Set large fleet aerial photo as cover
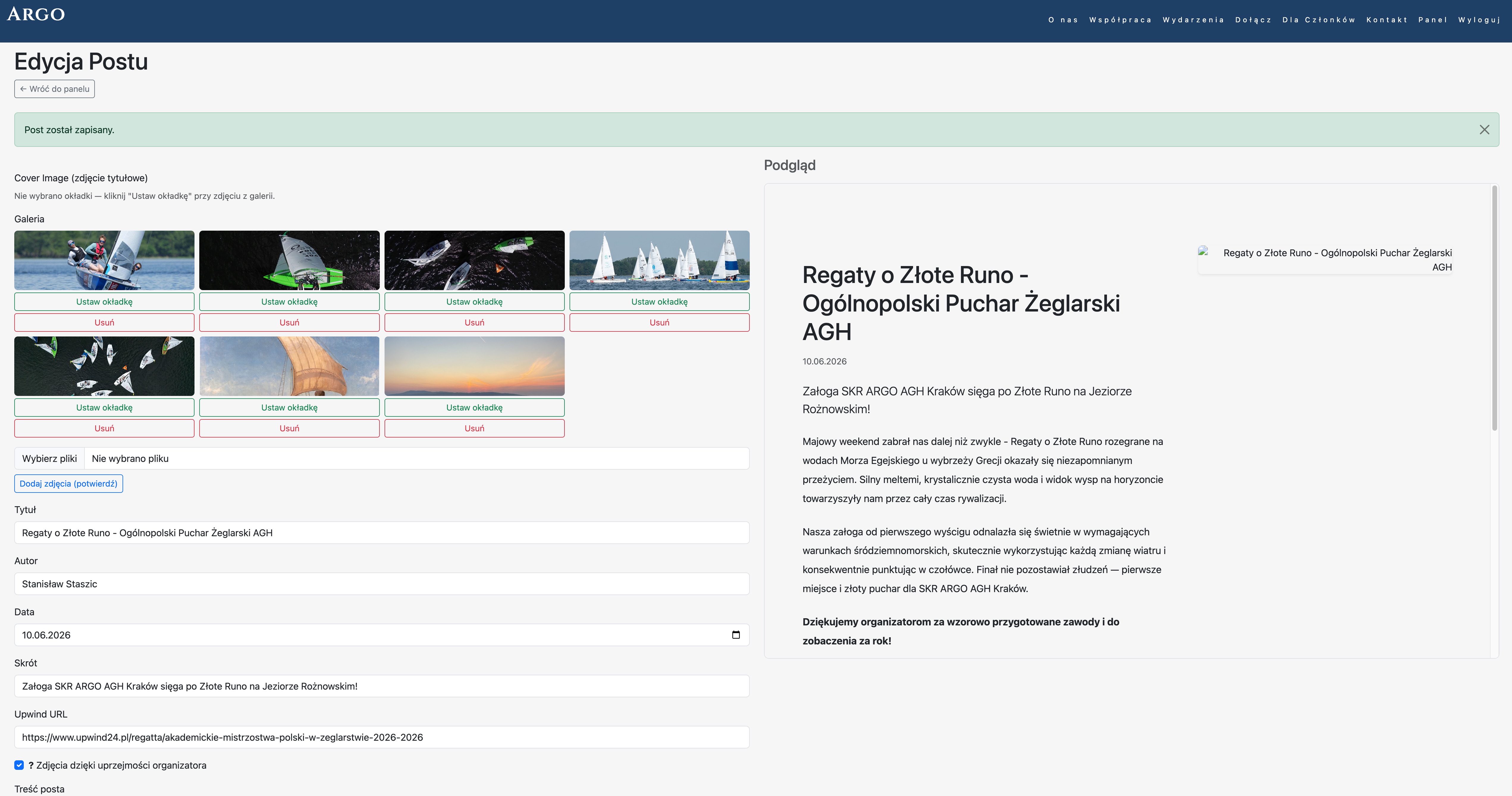This screenshot has height=796, width=1512. coord(104,408)
